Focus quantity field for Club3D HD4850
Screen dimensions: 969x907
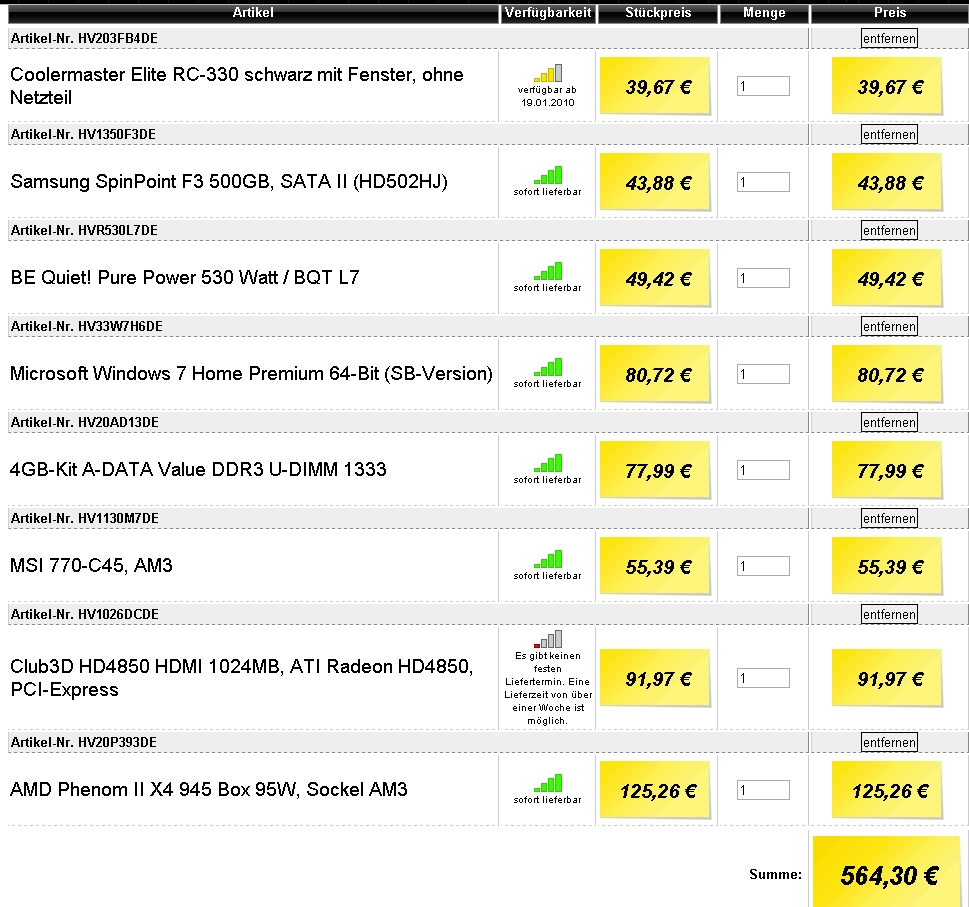pyautogui.click(x=763, y=678)
